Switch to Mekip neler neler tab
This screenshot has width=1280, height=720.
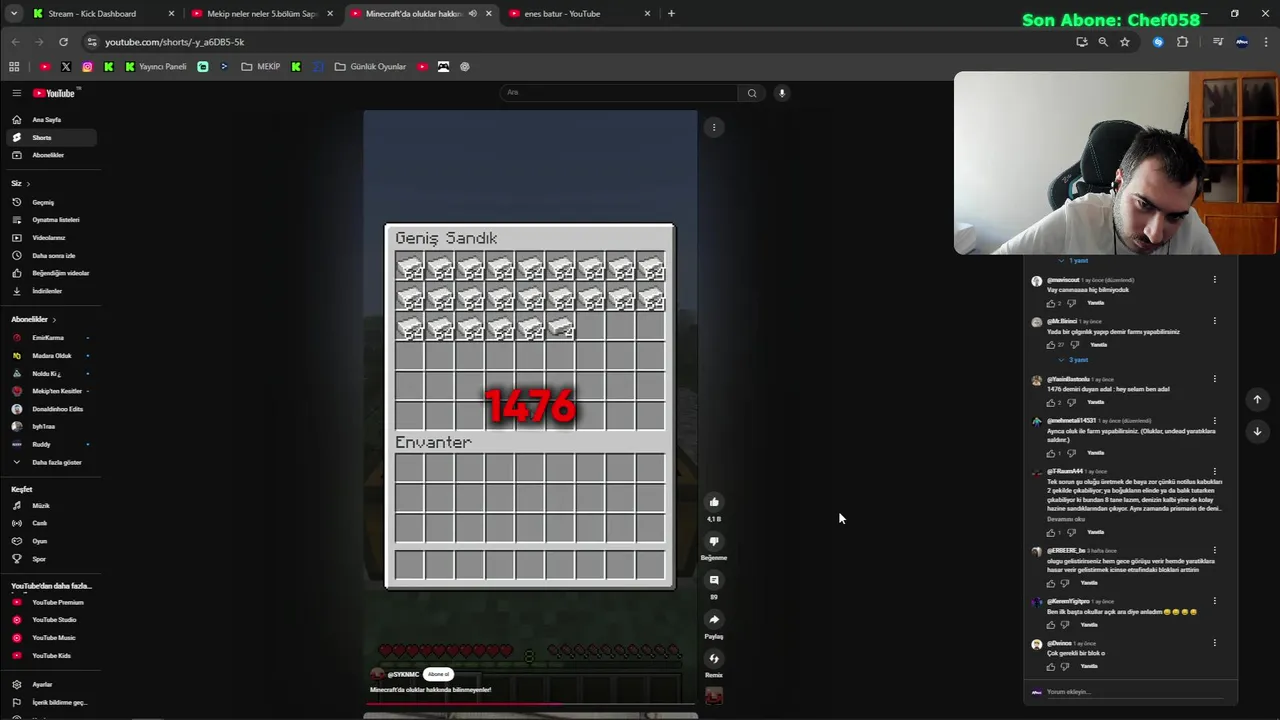(260, 14)
